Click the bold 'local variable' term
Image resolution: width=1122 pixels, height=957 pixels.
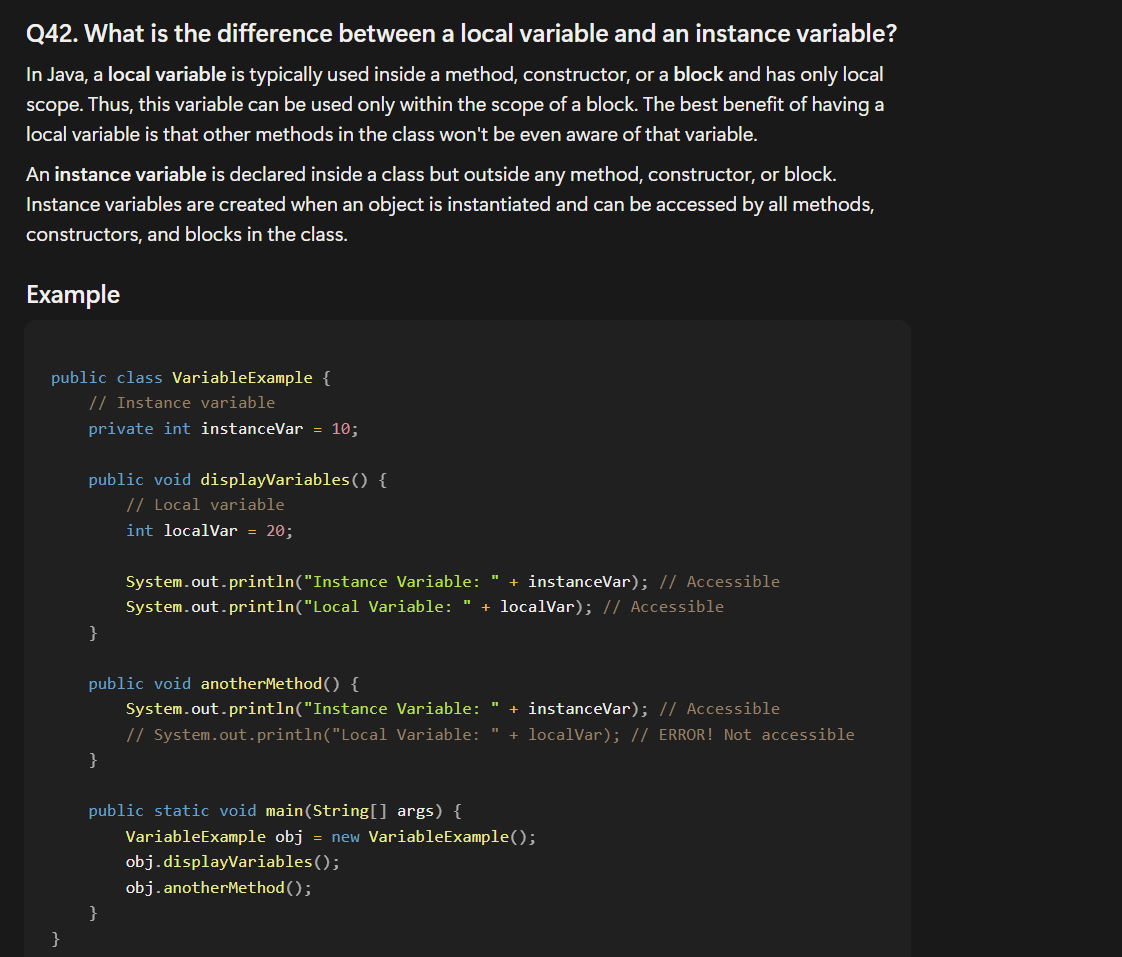click(x=167, y=74)
